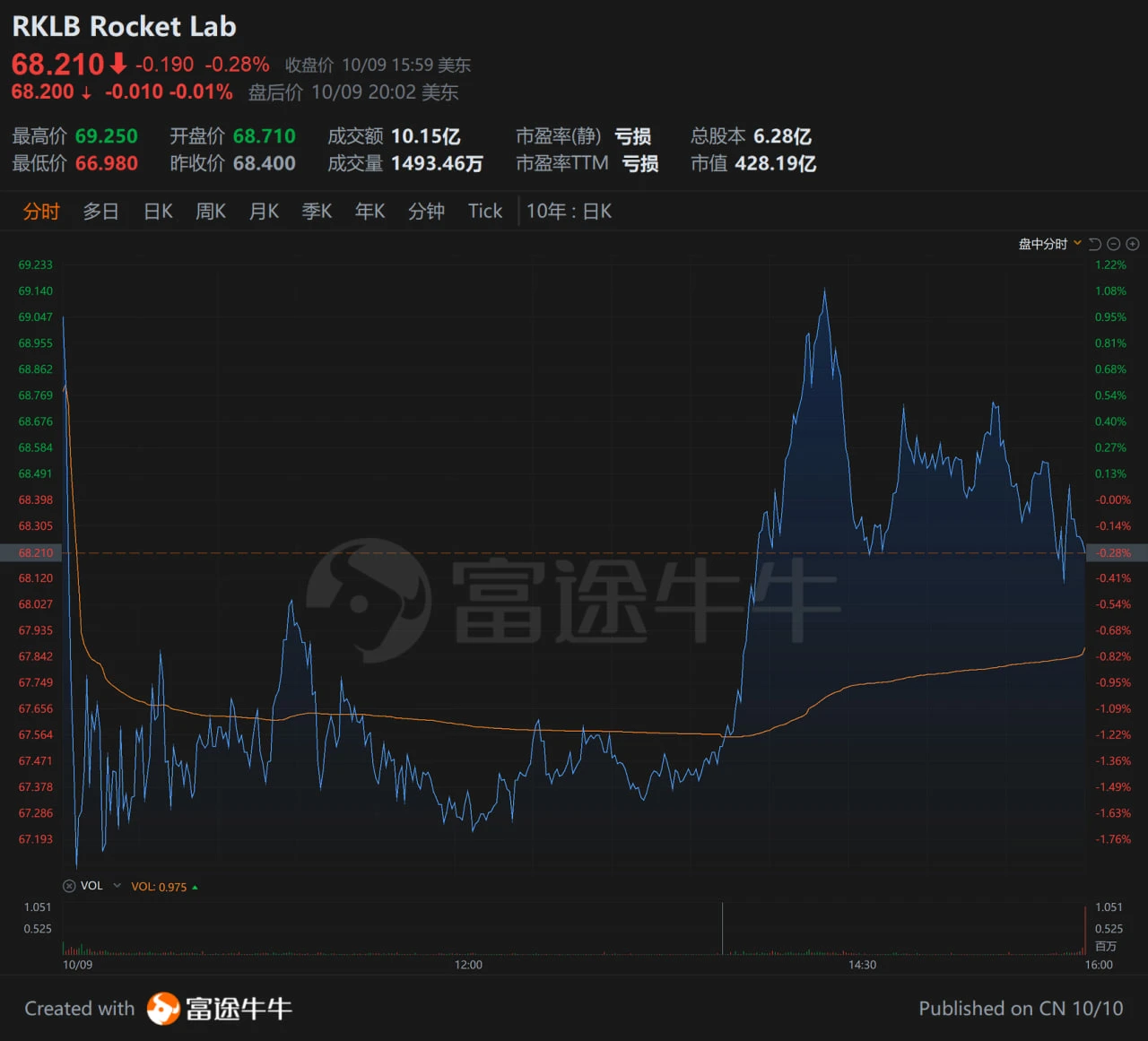Switch to the 周K tab

211,212
